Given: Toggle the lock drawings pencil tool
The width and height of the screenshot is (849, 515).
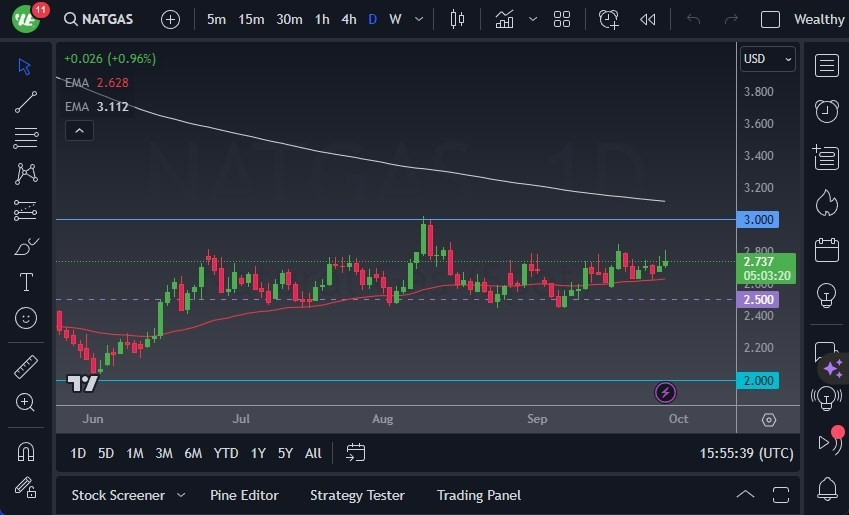Looking at the screenshot, I should [x=26, y=487].
